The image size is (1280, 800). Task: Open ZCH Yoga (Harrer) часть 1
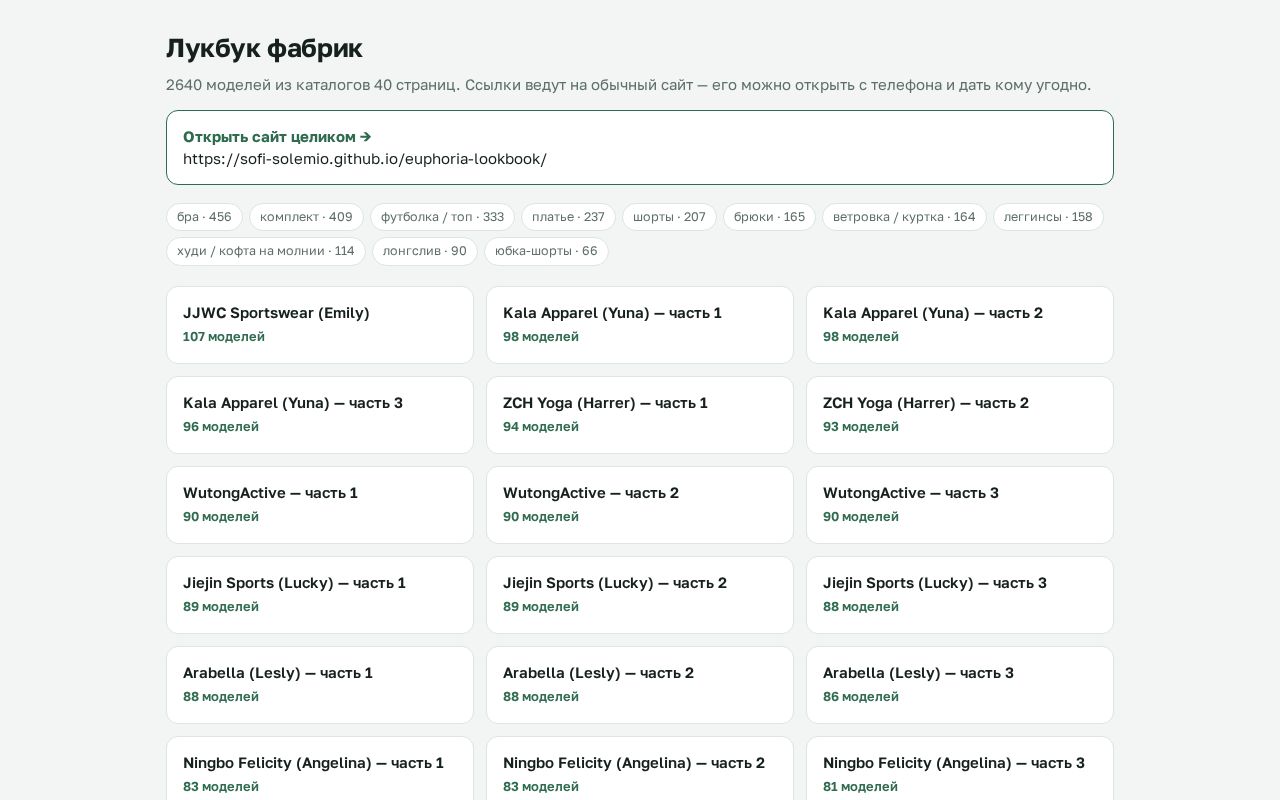click(640, 415)
